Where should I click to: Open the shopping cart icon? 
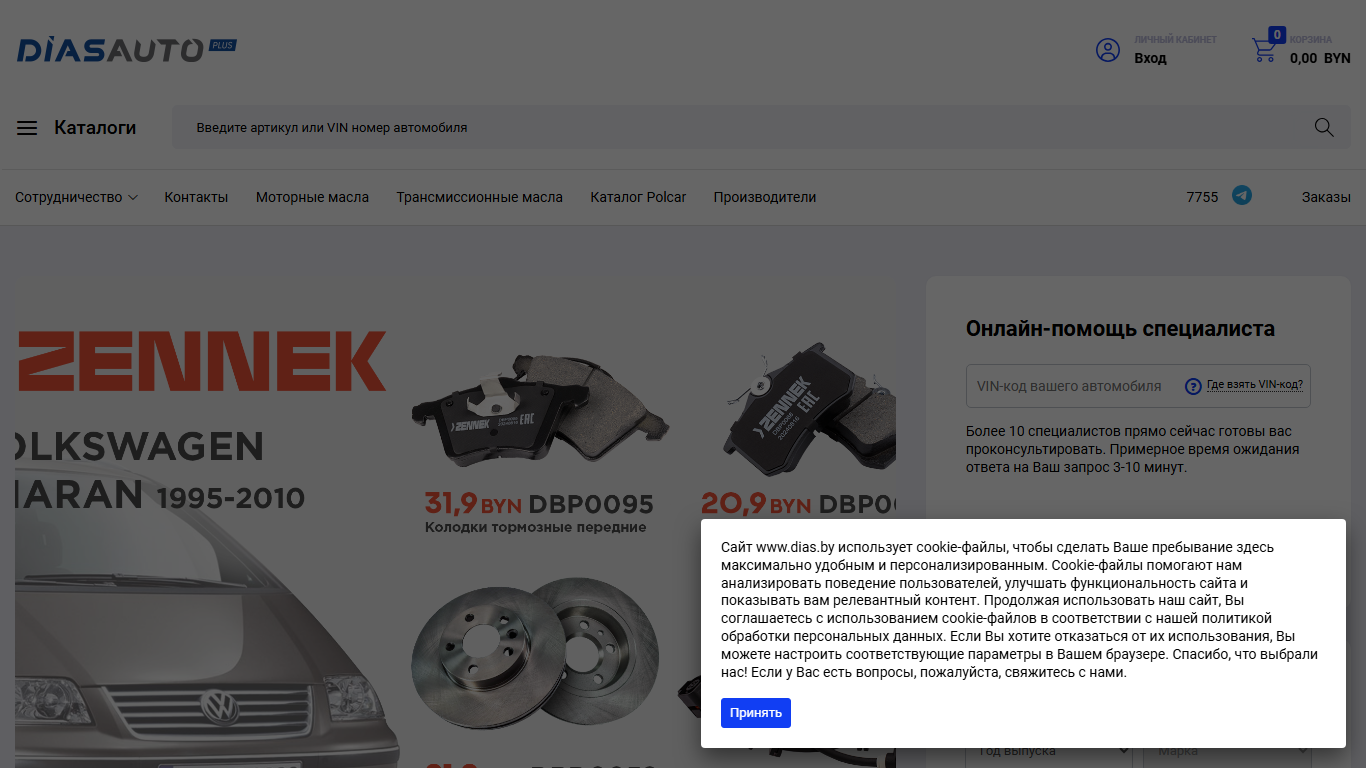(x=1264, y=50)
